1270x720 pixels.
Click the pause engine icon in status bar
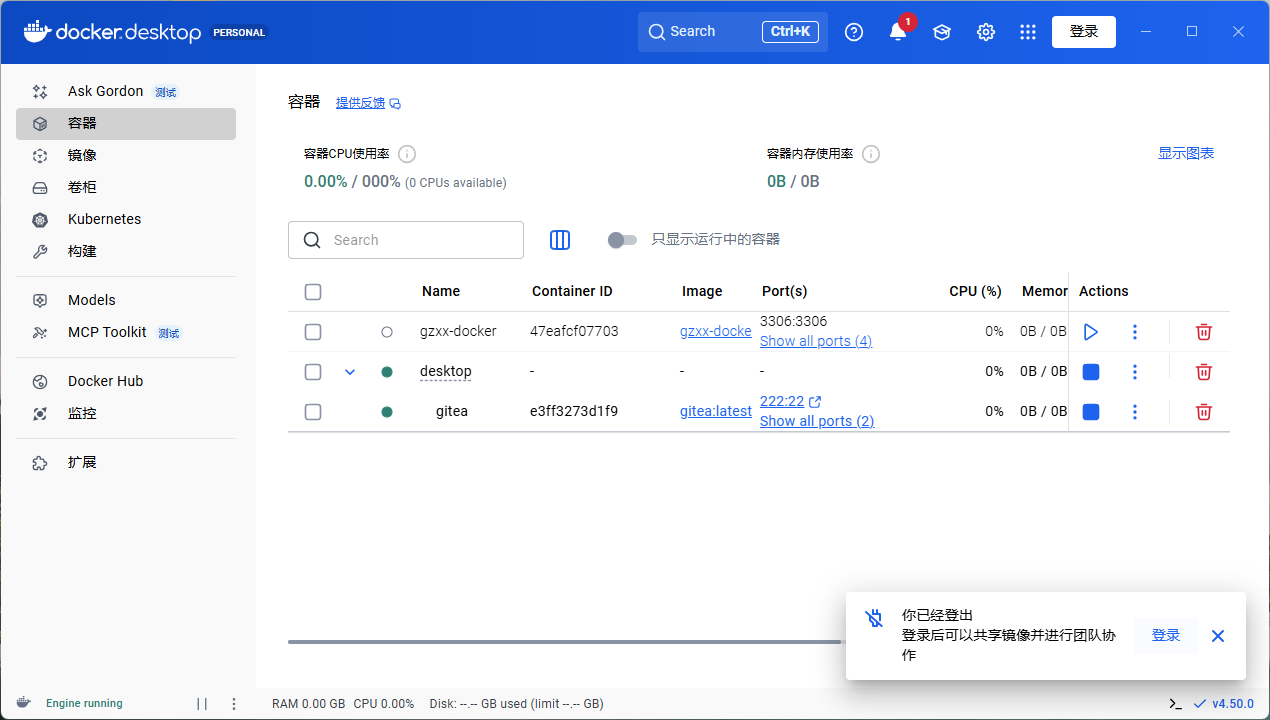[202, 704]
